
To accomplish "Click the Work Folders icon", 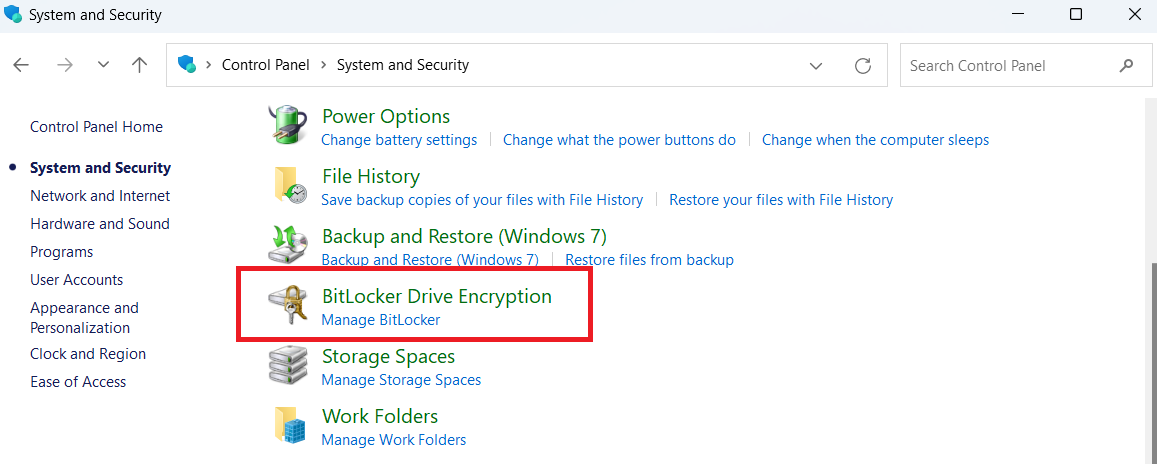I will pyautogui.click(x=289, y=424).
